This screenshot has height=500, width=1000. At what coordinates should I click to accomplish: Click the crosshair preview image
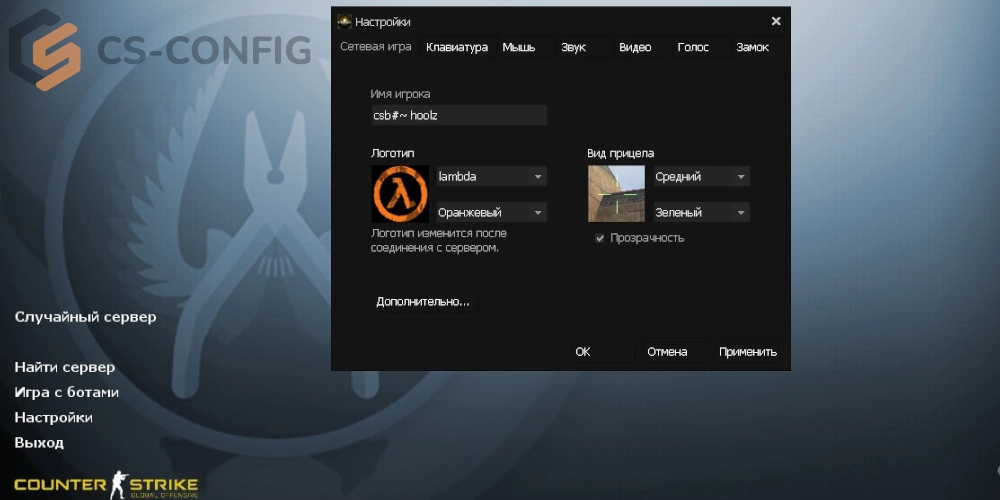pyautogui.click(x=616, y=194)
